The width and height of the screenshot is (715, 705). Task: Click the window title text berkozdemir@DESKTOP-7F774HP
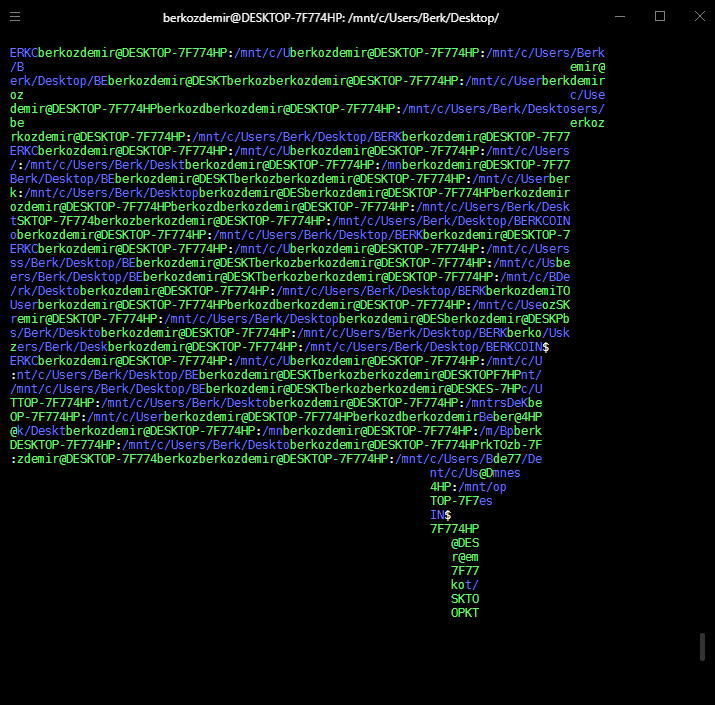pyautogui.click(x=254, y=18)
